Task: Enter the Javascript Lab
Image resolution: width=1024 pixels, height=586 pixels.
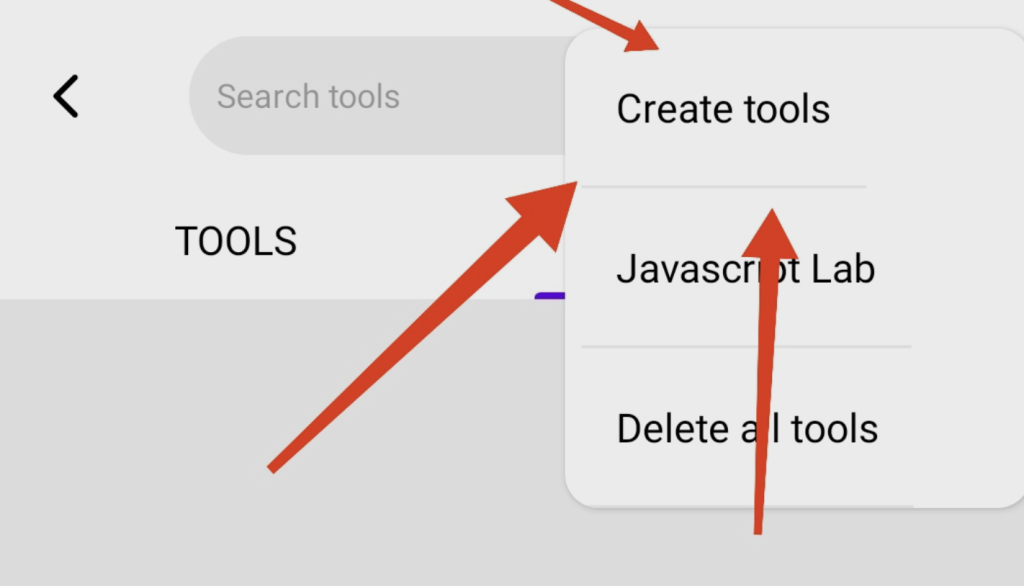Action: click(745, 269)
